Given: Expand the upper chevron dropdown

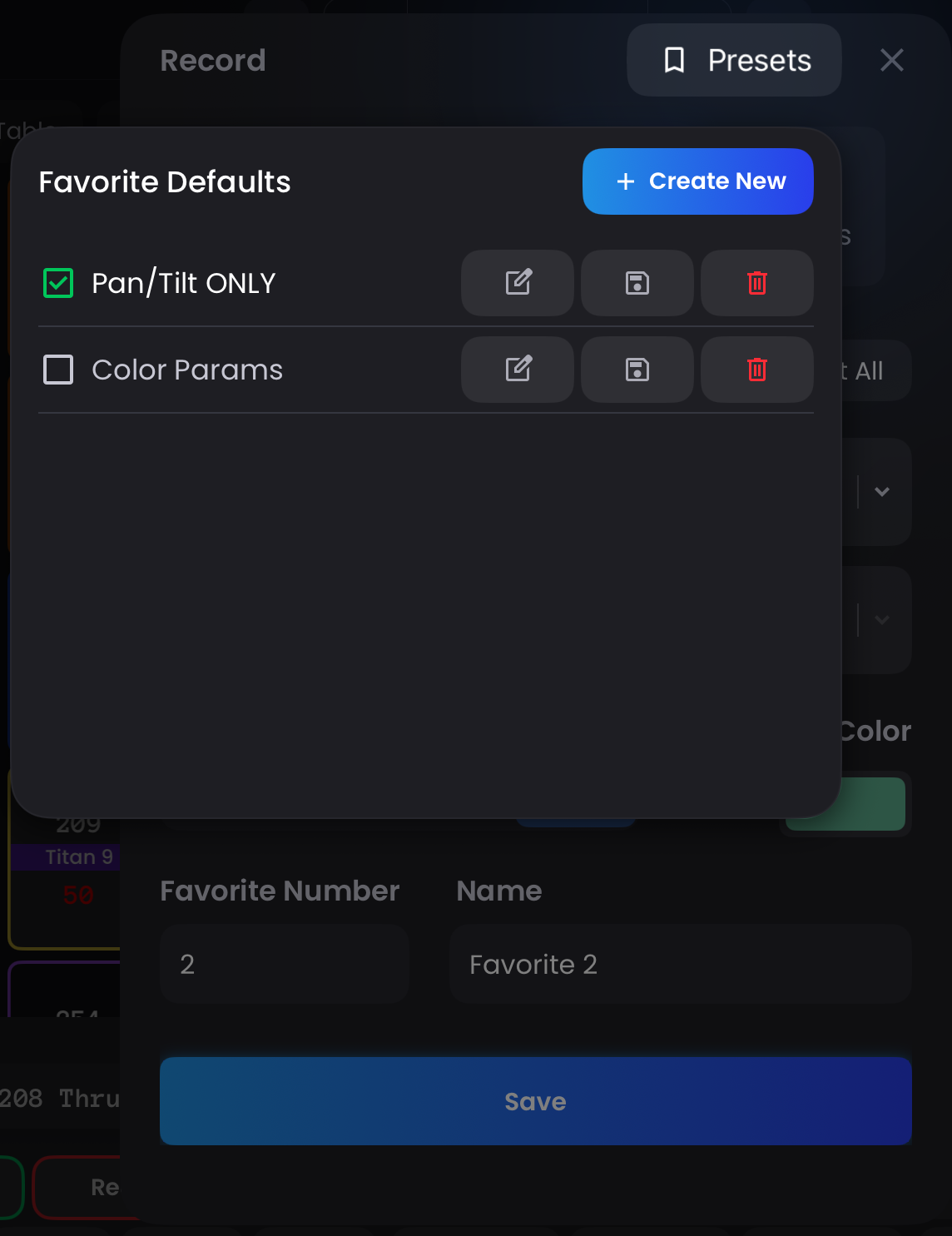Looking at the screenshot, I should [x=881, y=493].
